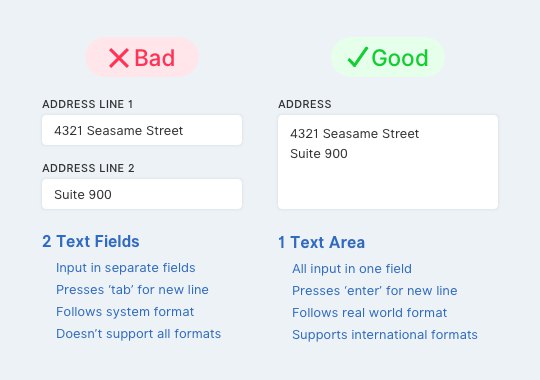Select the '2 Text Fields' heading
Screen dimensions: 540x380
point(91,241)
